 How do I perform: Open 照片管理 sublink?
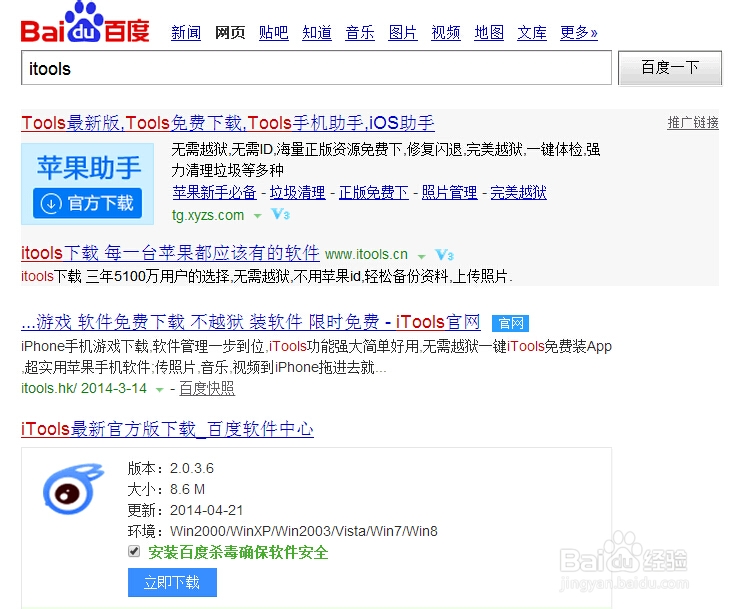point(449,192)
